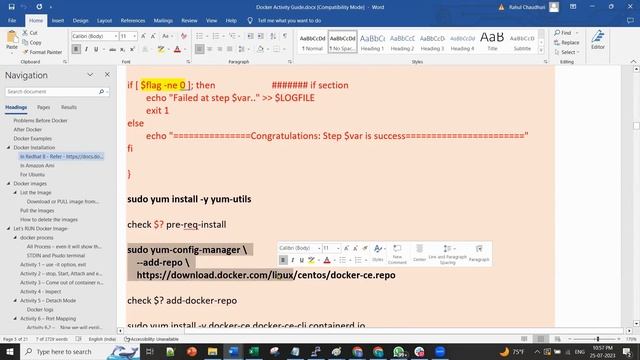Apply the Heading 1 style
The image size is (640, 360).
pos(372,42)
